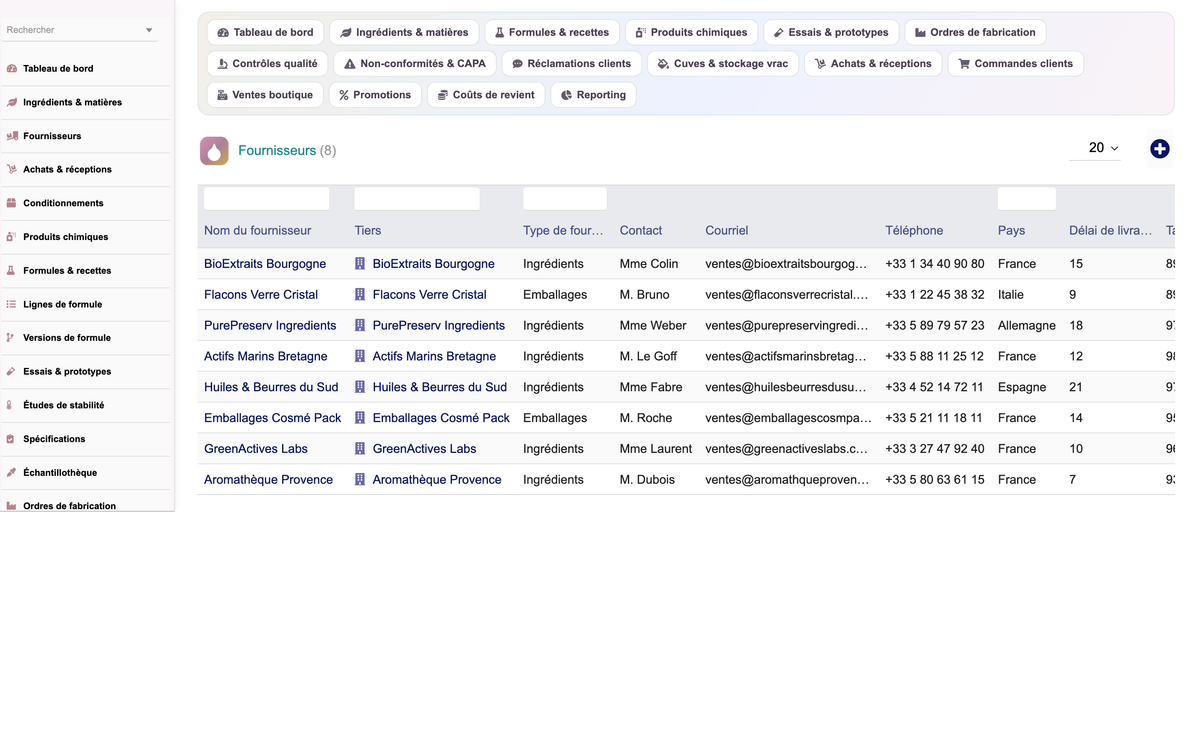Click the Tableau de bord sidebar icon
This screenshot has width=1200, height=750.
(12, 69)
